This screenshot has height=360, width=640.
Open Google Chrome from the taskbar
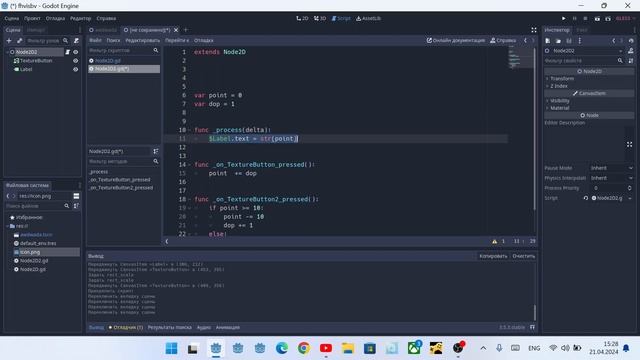click(303, 348)
